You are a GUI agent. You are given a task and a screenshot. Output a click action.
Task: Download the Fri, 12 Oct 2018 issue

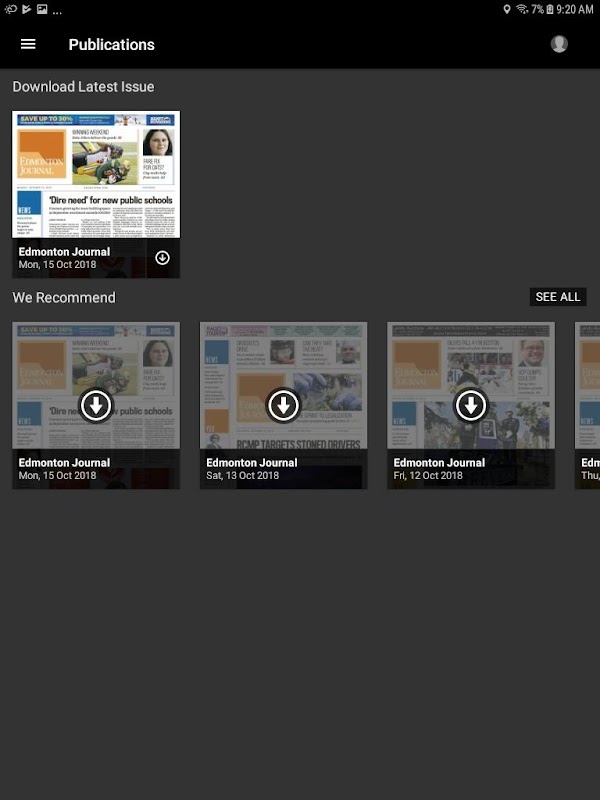coord(470,406)
